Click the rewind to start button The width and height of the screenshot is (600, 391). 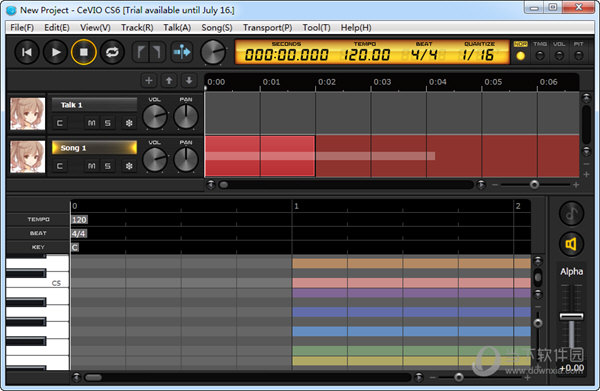[x=26, y=52]
